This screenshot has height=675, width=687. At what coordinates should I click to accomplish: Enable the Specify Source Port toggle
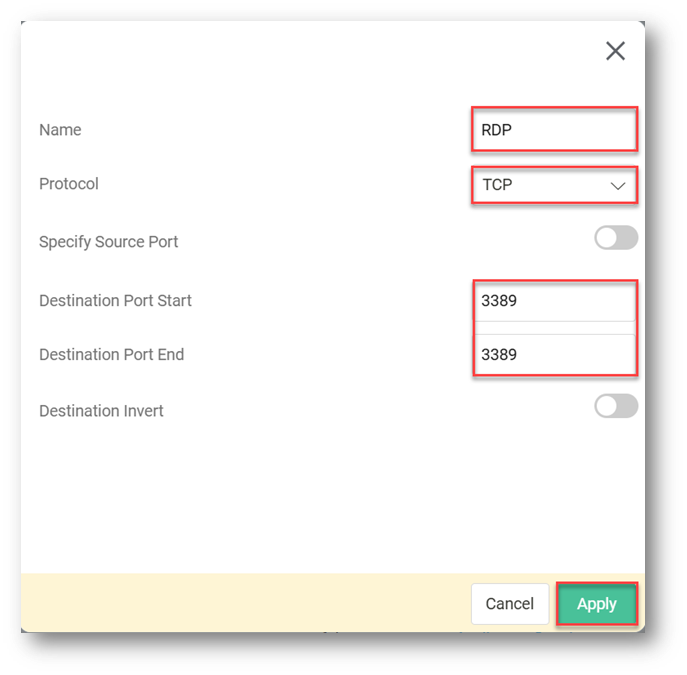click(x=616, y=238)
